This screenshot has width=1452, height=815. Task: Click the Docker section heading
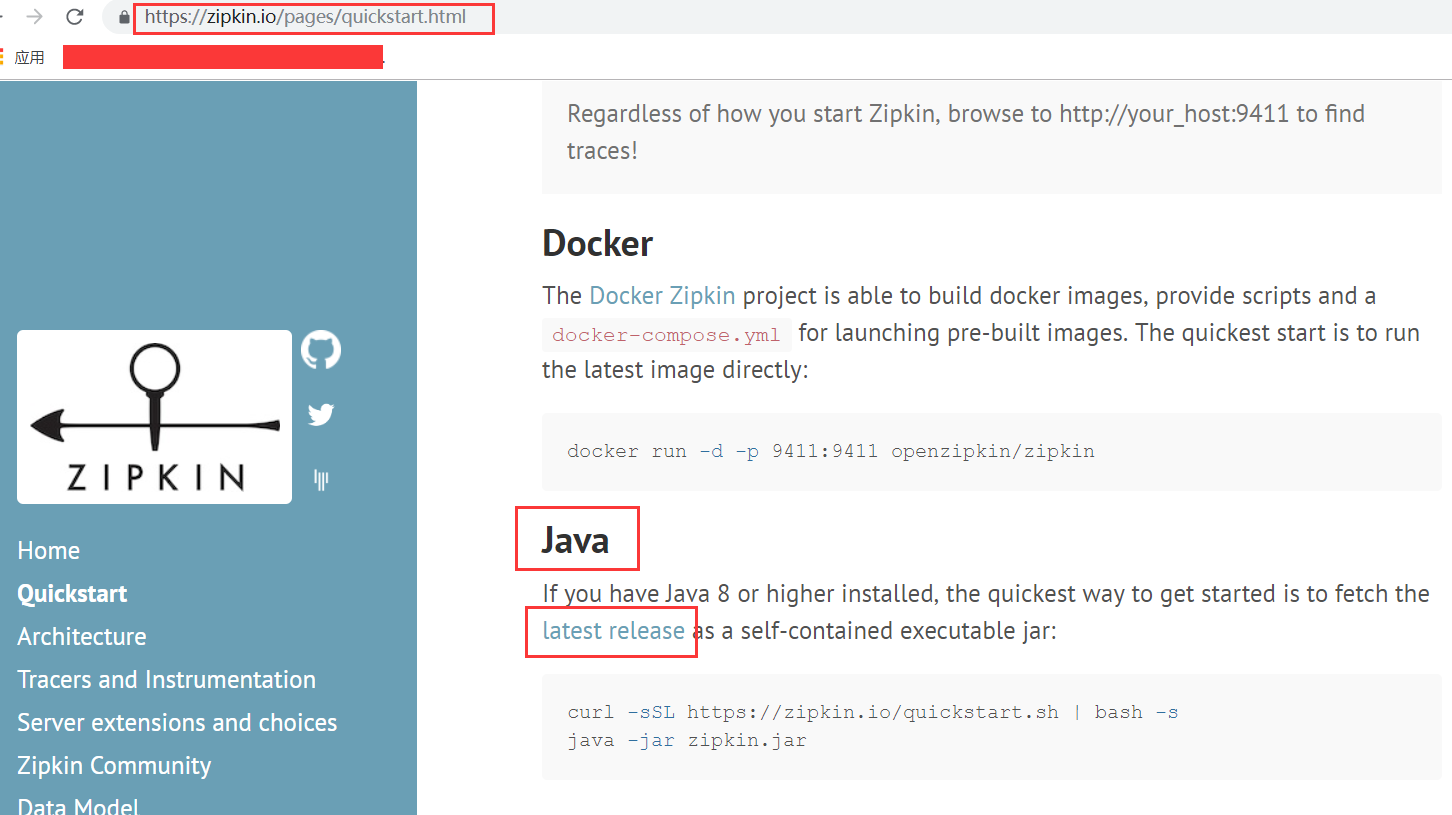[x=597, y=243]
